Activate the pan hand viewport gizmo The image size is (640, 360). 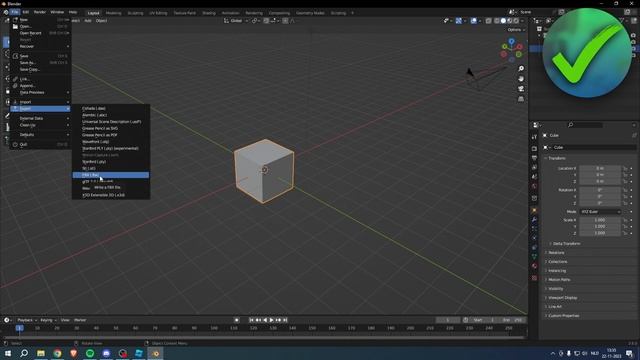pos(521,79)
